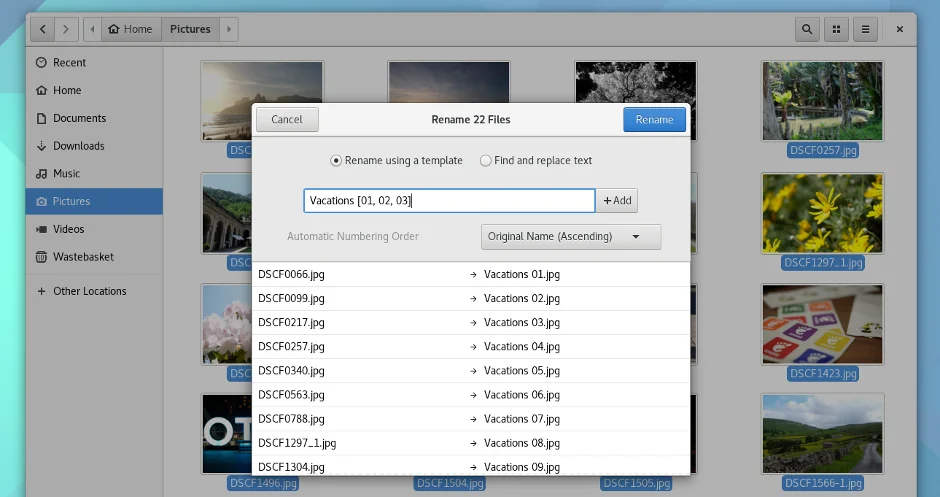
Task: Open the Wastebasket sidebar entry
Action: coord(83,257)
